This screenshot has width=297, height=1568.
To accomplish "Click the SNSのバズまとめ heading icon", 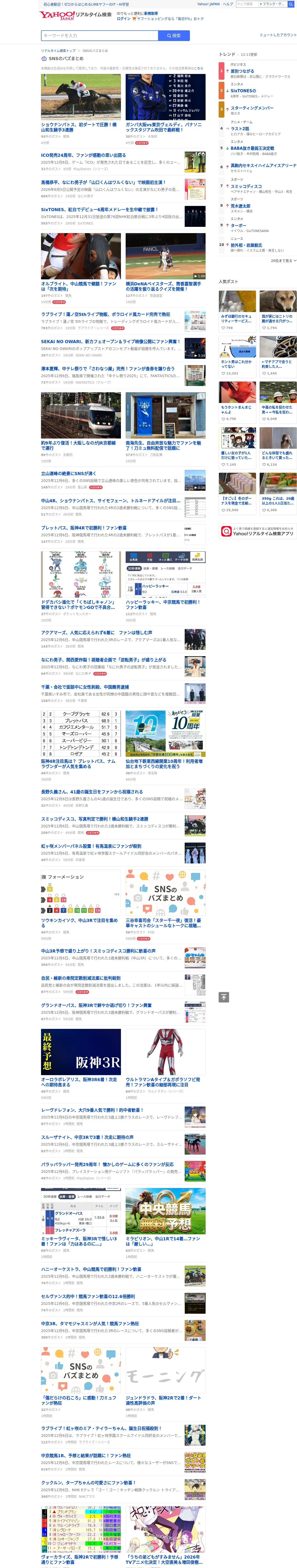I will [x=44, y=59].
